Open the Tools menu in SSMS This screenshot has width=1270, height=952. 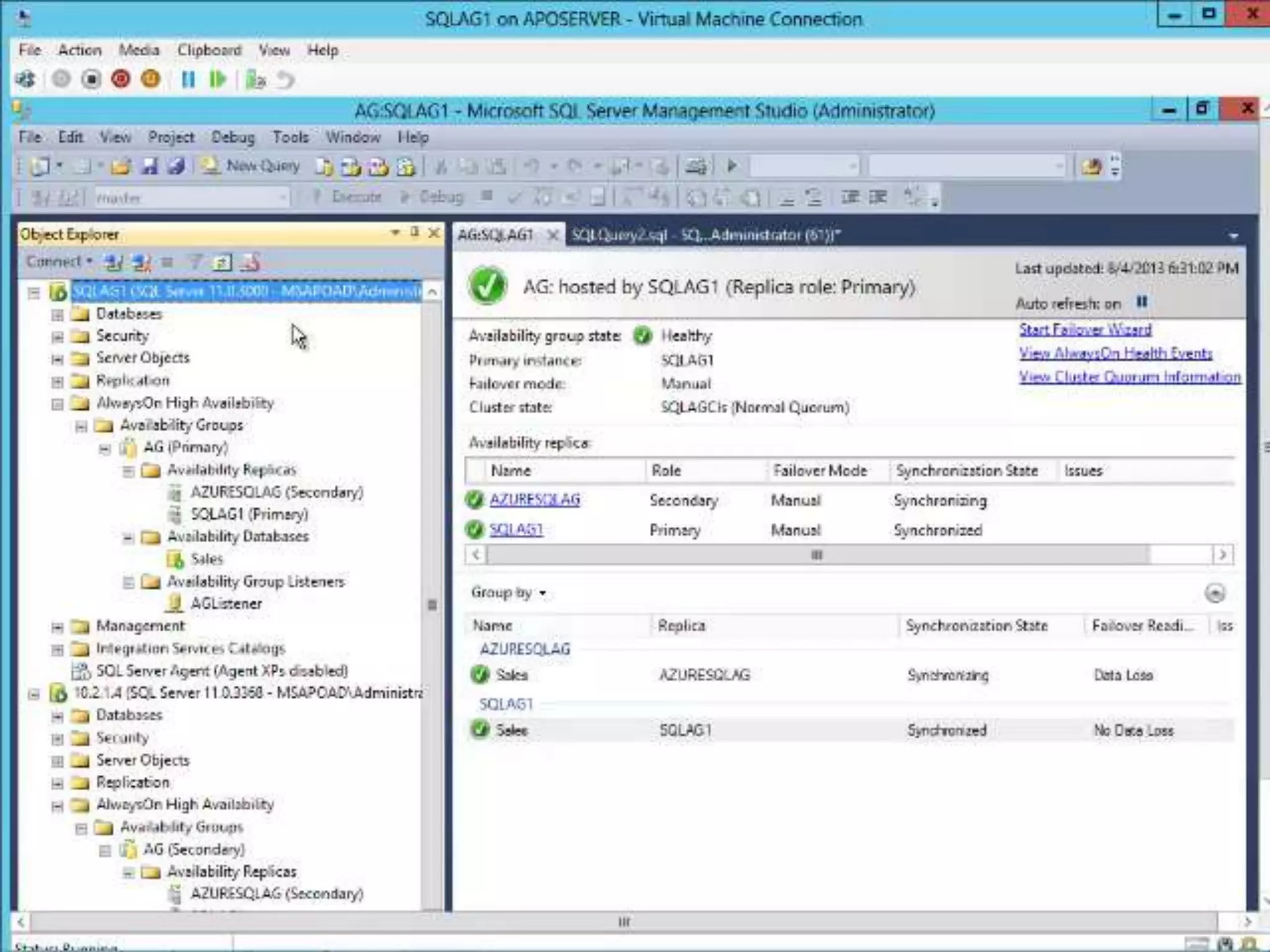[290, 137]
